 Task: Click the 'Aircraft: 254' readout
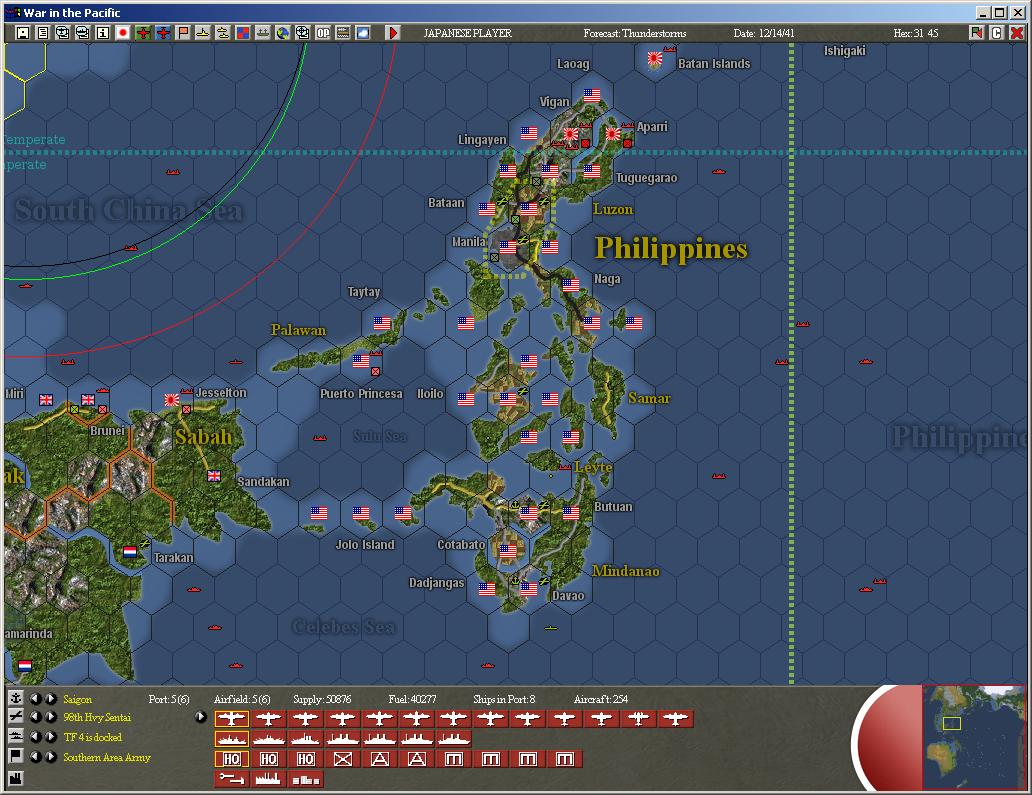[x=601, y=699]
